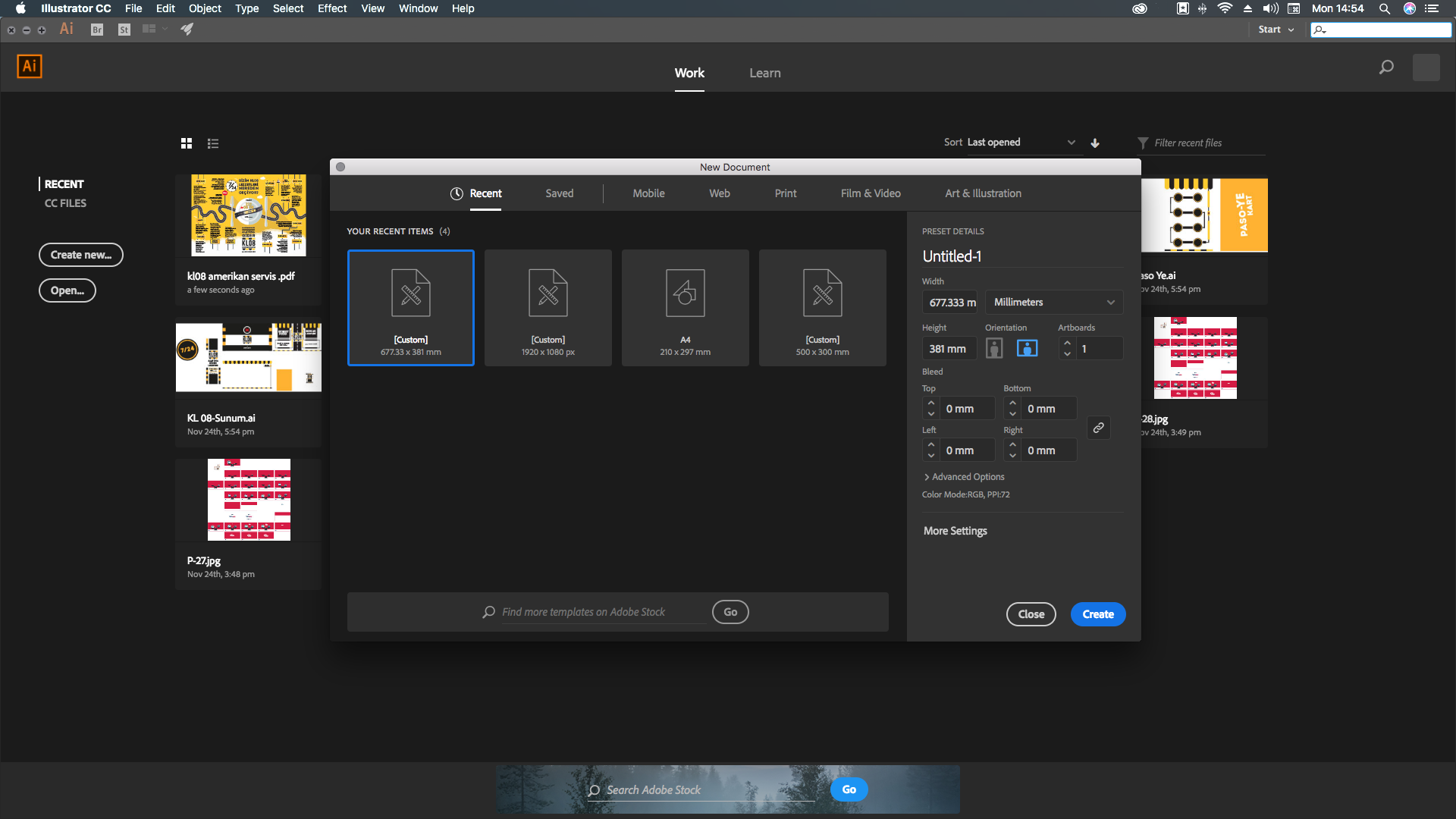
Task: Click the blue Go button for Adobe Stock
Action: [849, 789]
